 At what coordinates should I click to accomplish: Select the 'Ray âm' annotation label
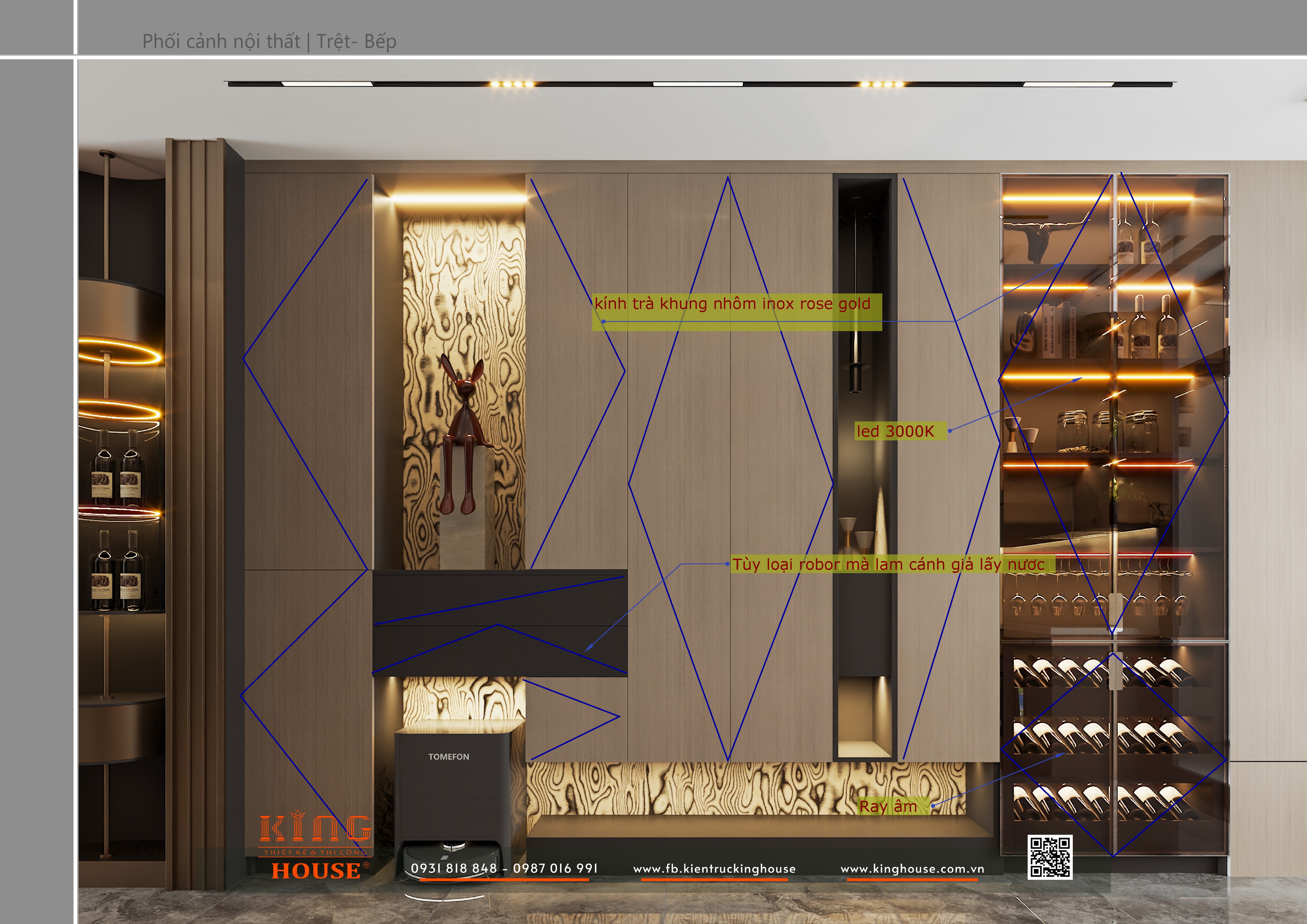pyautogui.click(x=888, y=806)
